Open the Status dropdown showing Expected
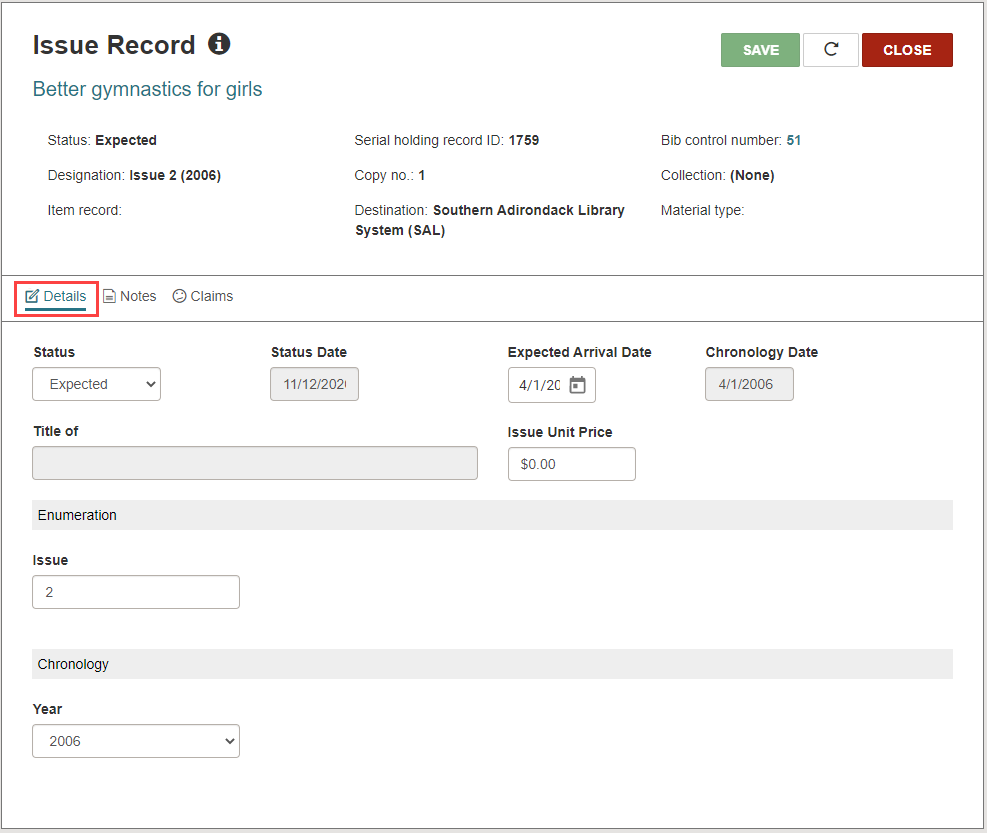This screenshot has width=987, height=833. tap(96, 384)
